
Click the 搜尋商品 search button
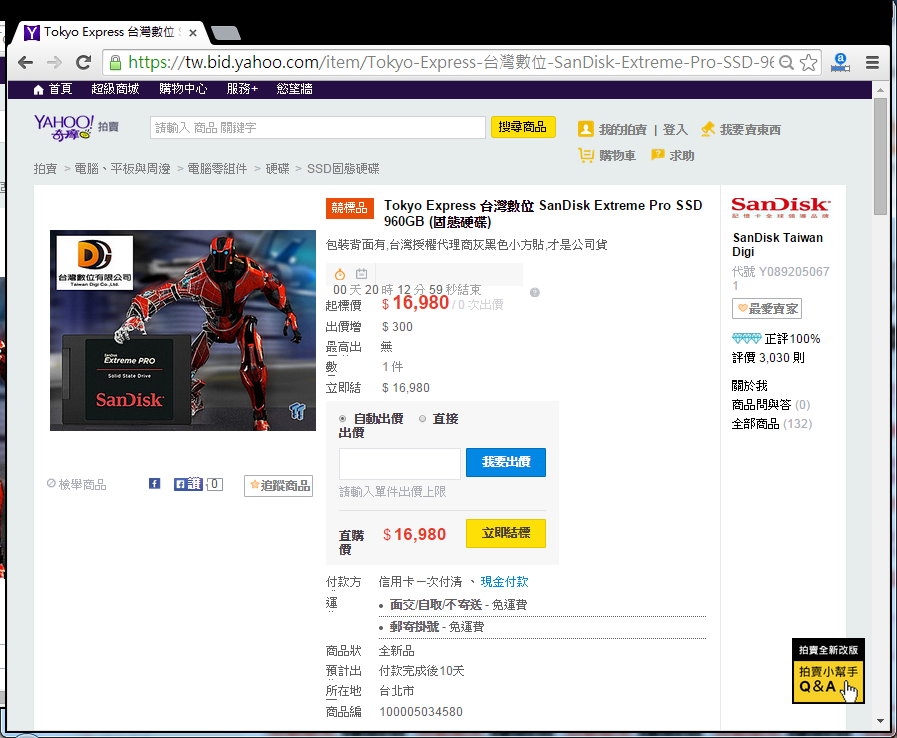tap(522, 127)
